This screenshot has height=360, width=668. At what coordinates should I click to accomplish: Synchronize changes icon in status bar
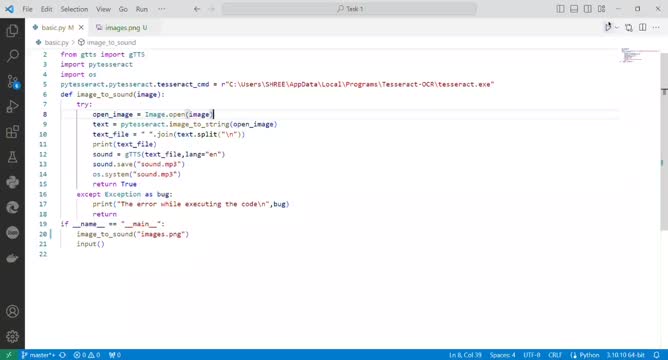(x=63, y=355)
